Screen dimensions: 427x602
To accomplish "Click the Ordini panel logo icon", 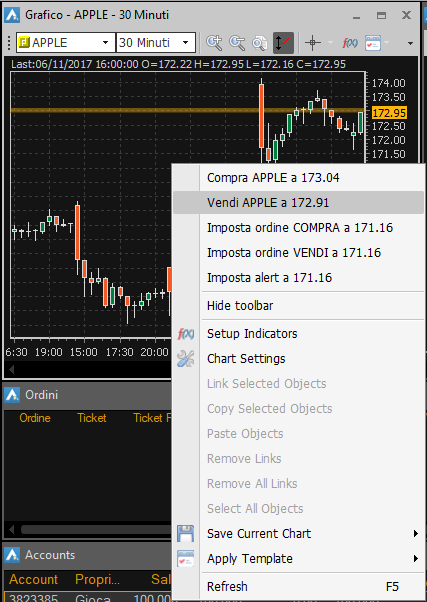I will coord(12,395).
